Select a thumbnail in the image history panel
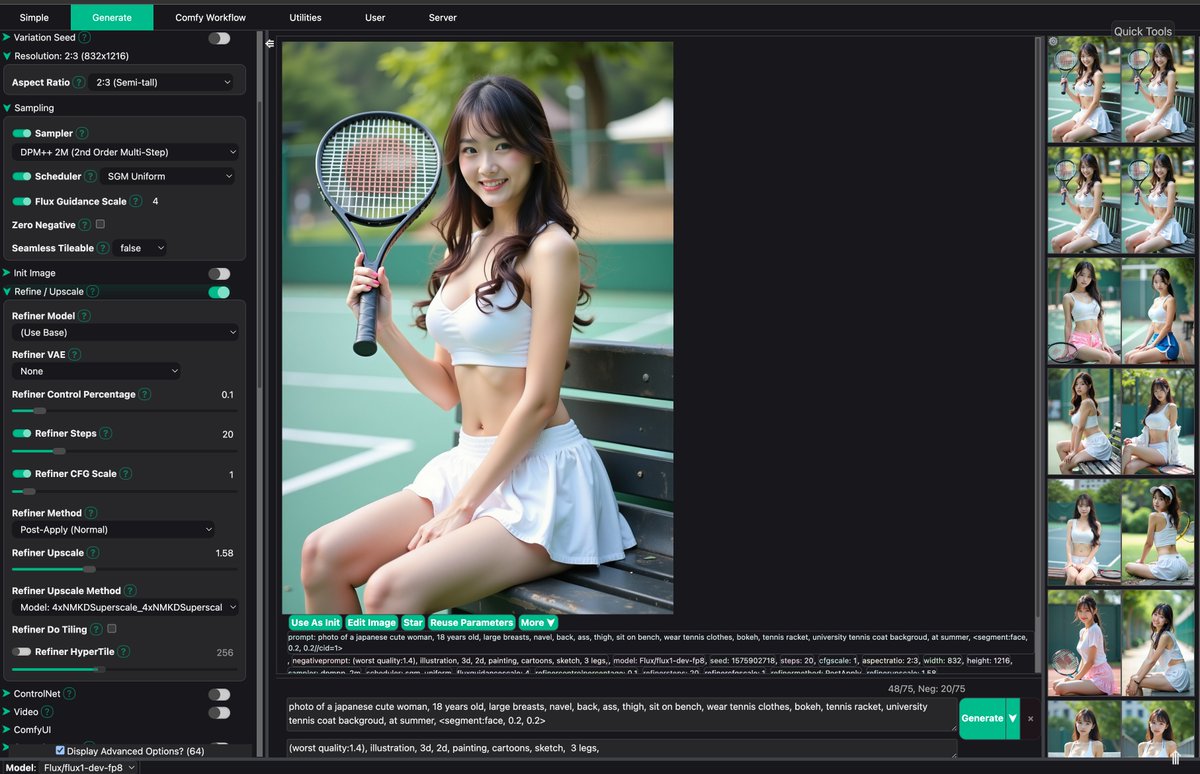The width and height of the screenshot is (1200, 774). pos(1083,90)
